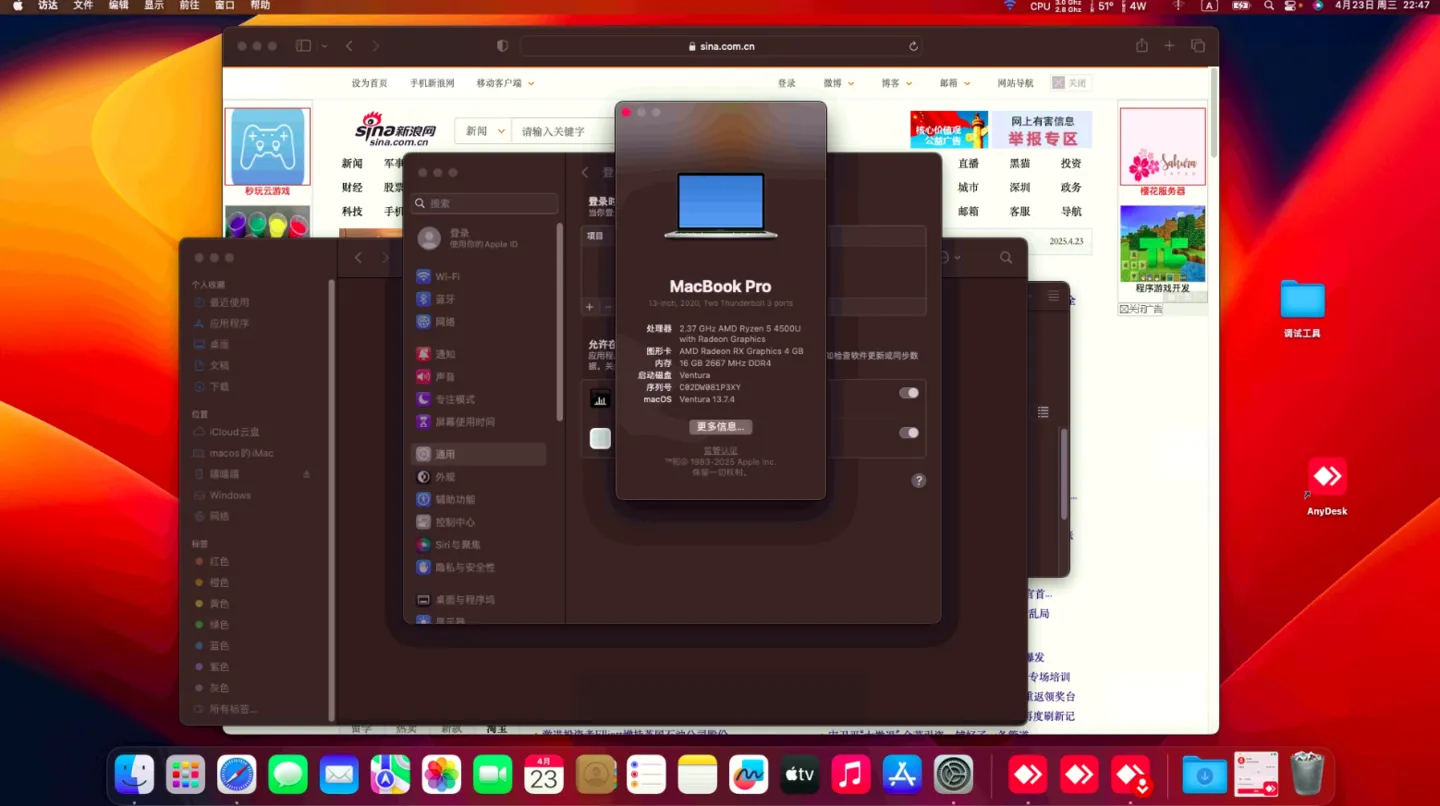This screenshot has height=806, width=1440.
Task: Expand the 邮箱 dropdown on Sina toolbar
Action: click(x=954, y=83)
